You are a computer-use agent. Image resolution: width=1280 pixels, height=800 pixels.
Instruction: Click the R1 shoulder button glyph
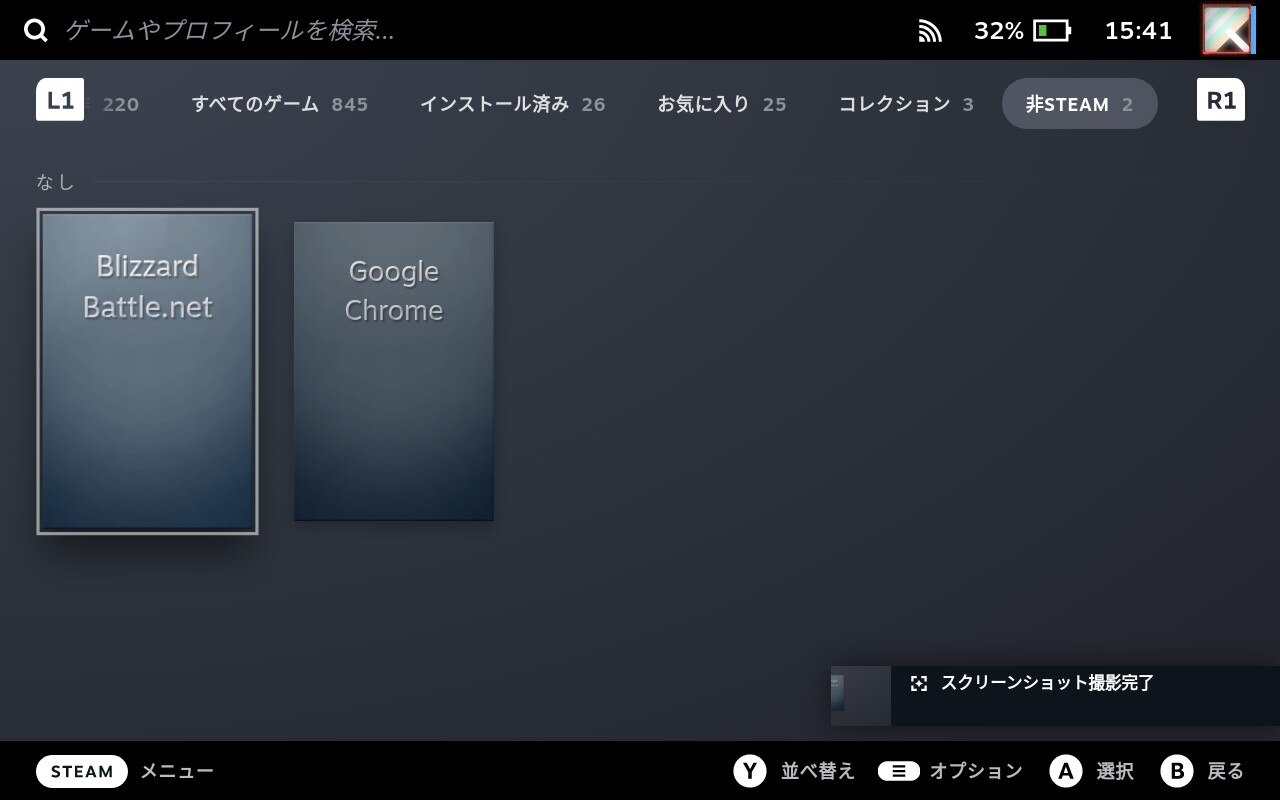(x=1221, y=100)
